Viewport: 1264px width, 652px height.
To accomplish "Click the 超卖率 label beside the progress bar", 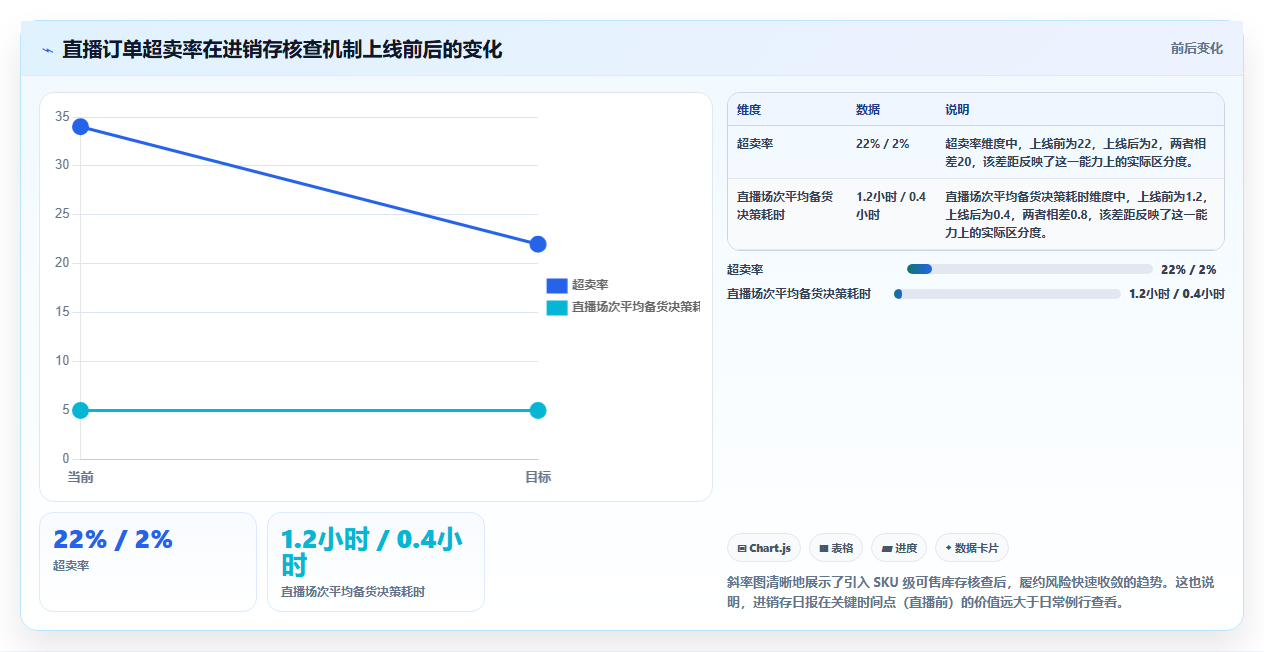I will (x=745, y=270).
